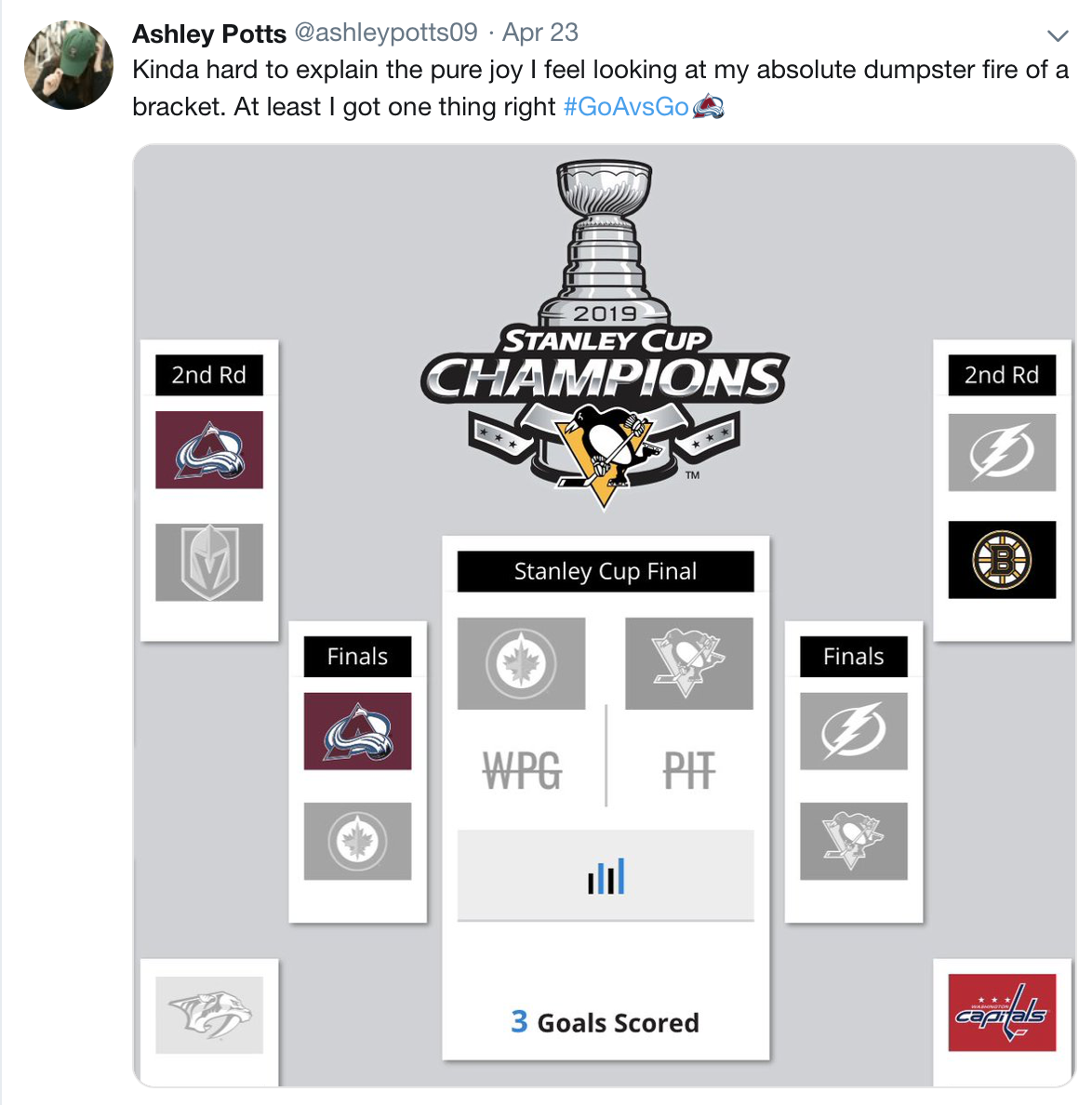Select Lightning logo in right 2nd Rd
The width and height of the screenshot is (1092, 1105).
(1002, 452)
